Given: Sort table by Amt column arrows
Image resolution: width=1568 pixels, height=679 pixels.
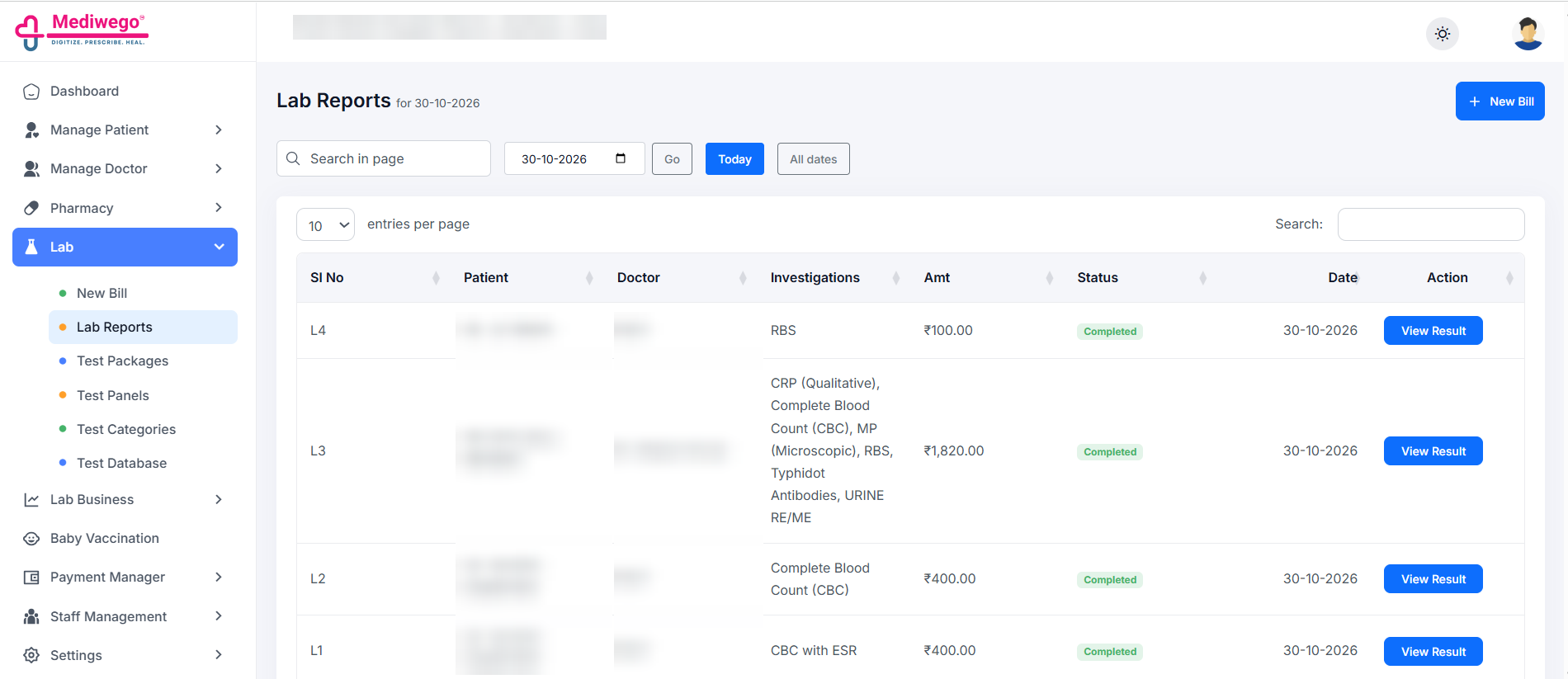Looking at the screenshot, I should pos(1049,278).
